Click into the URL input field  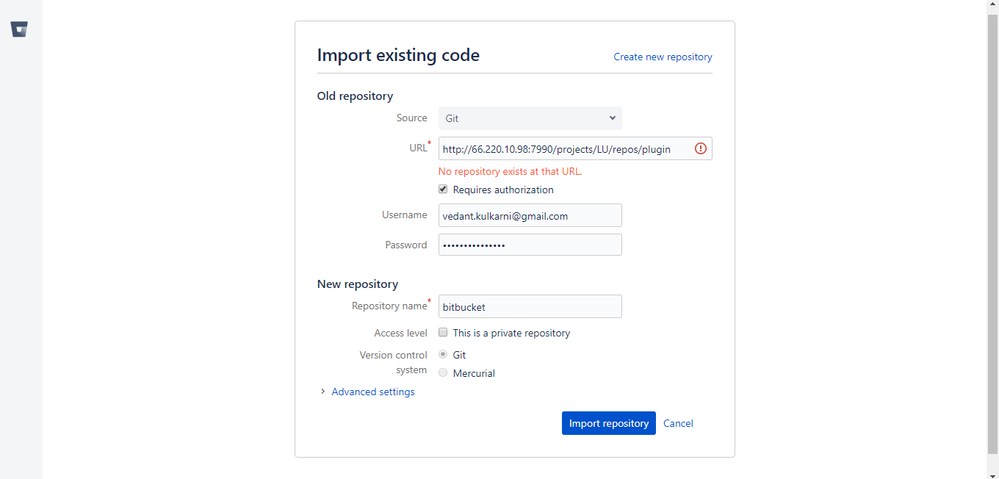[x=565, y=149]
